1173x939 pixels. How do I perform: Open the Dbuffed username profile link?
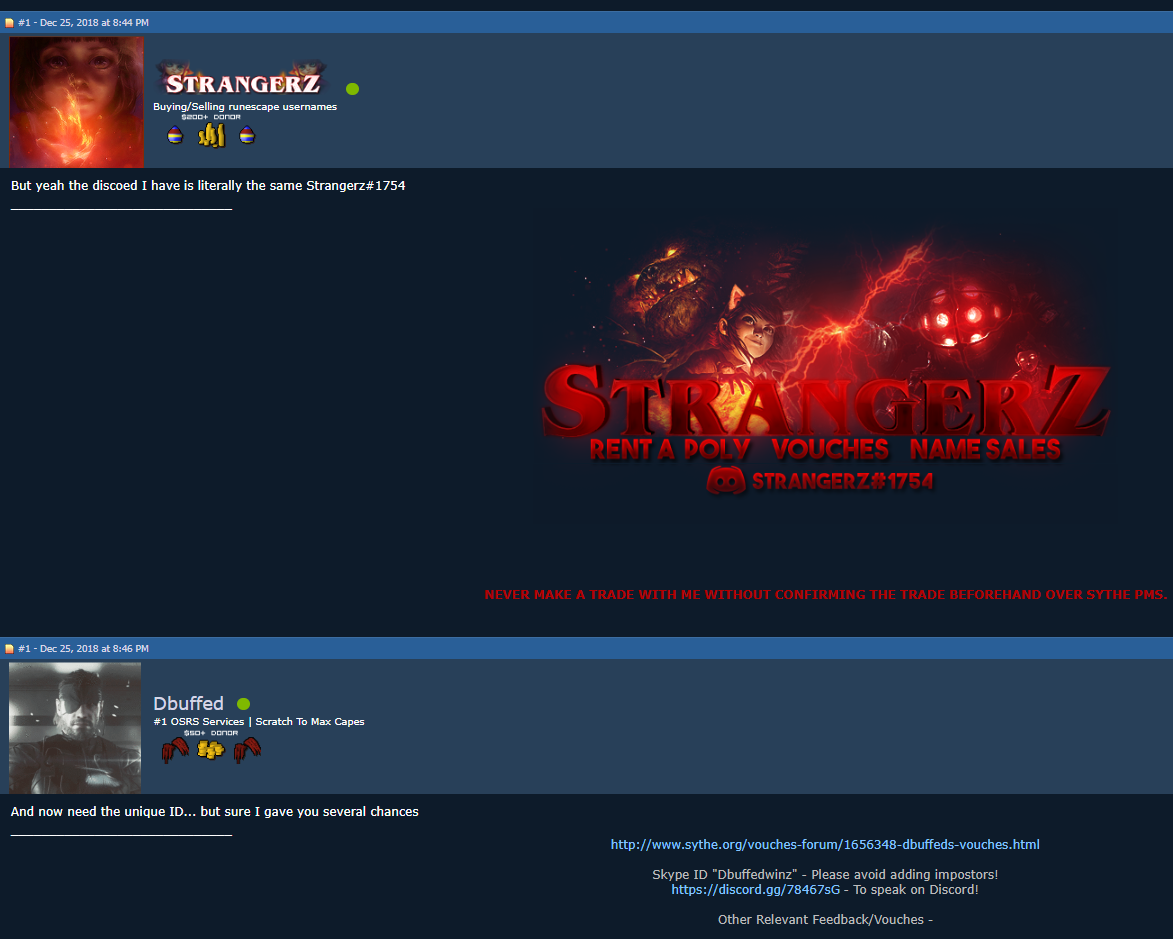(189, 703)
